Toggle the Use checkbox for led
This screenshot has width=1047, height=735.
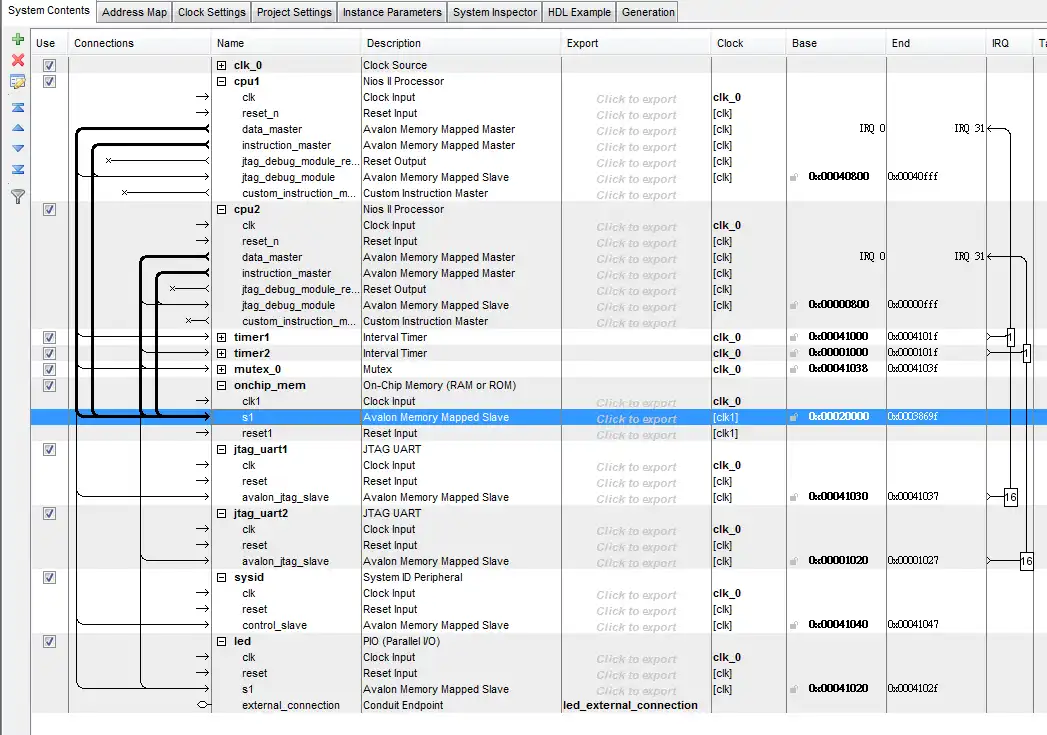tap(49, 642)
